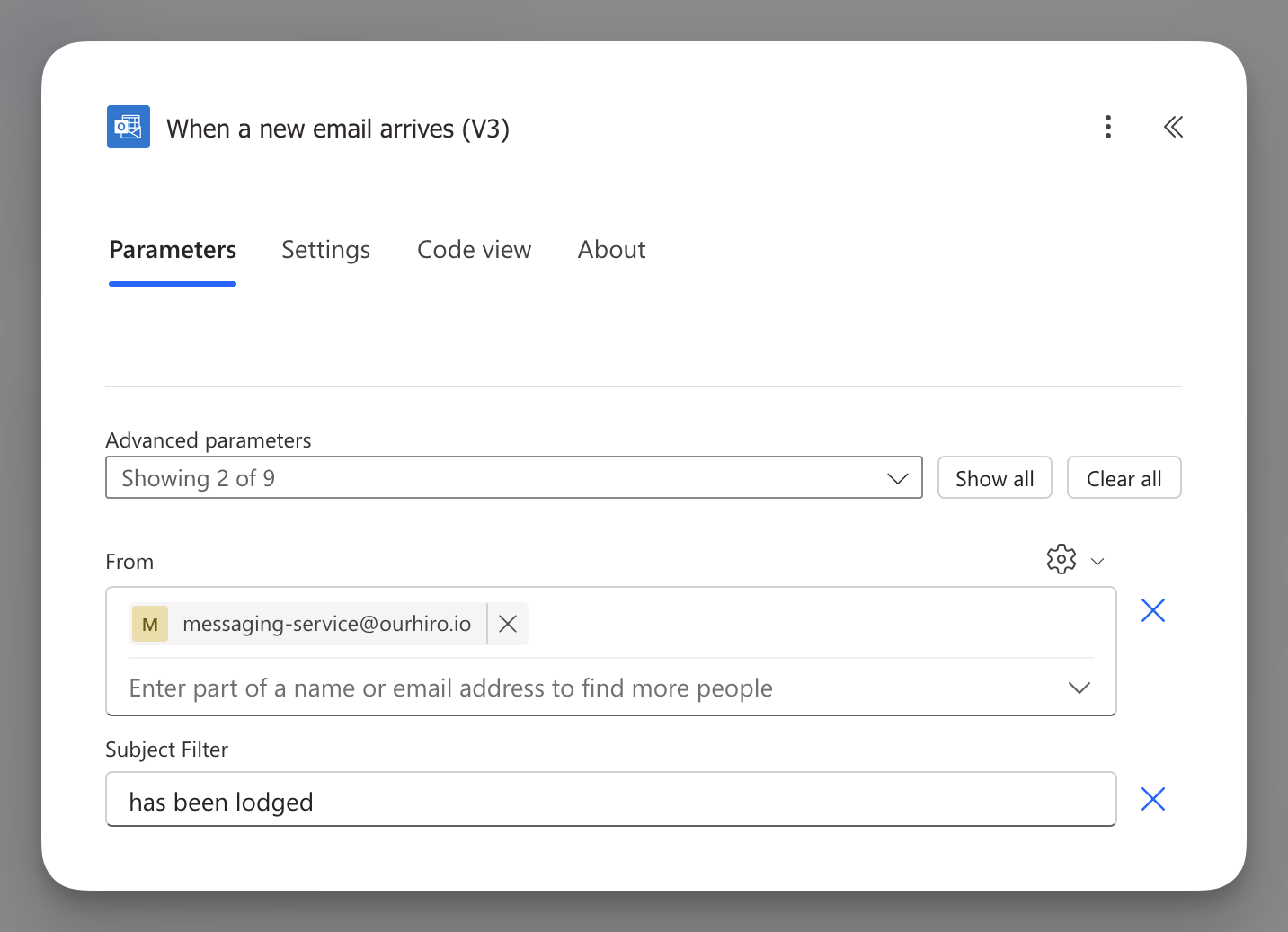The image size is (1288, 932).
Task: Click the Clear all button
Action: point(1124,478)
